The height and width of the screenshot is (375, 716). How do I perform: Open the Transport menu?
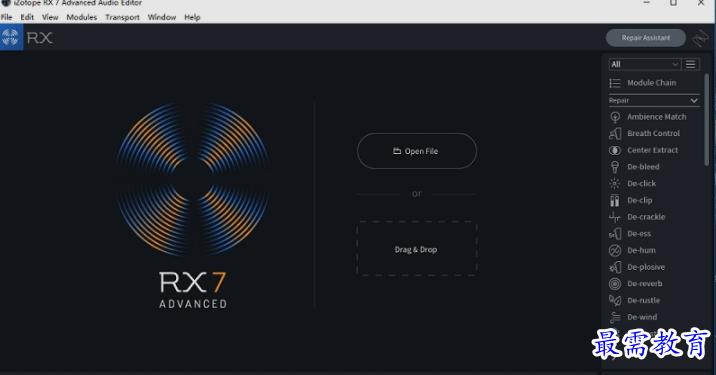[x=122, y=17]
